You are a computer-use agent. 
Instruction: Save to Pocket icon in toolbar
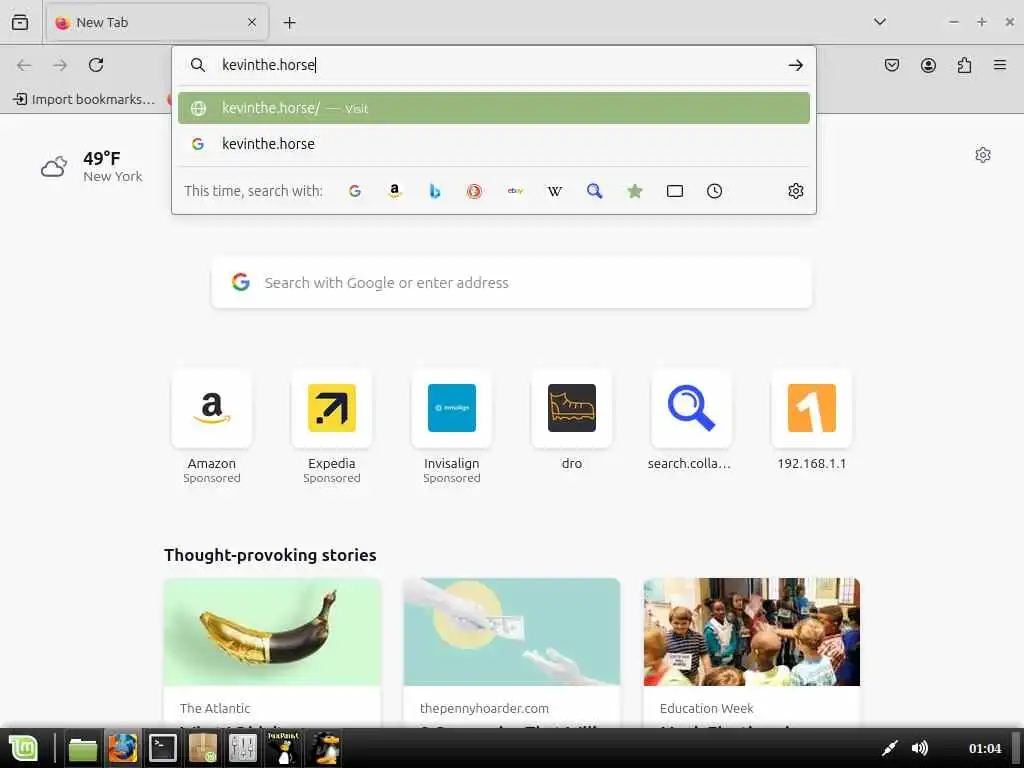pos(891,65)
